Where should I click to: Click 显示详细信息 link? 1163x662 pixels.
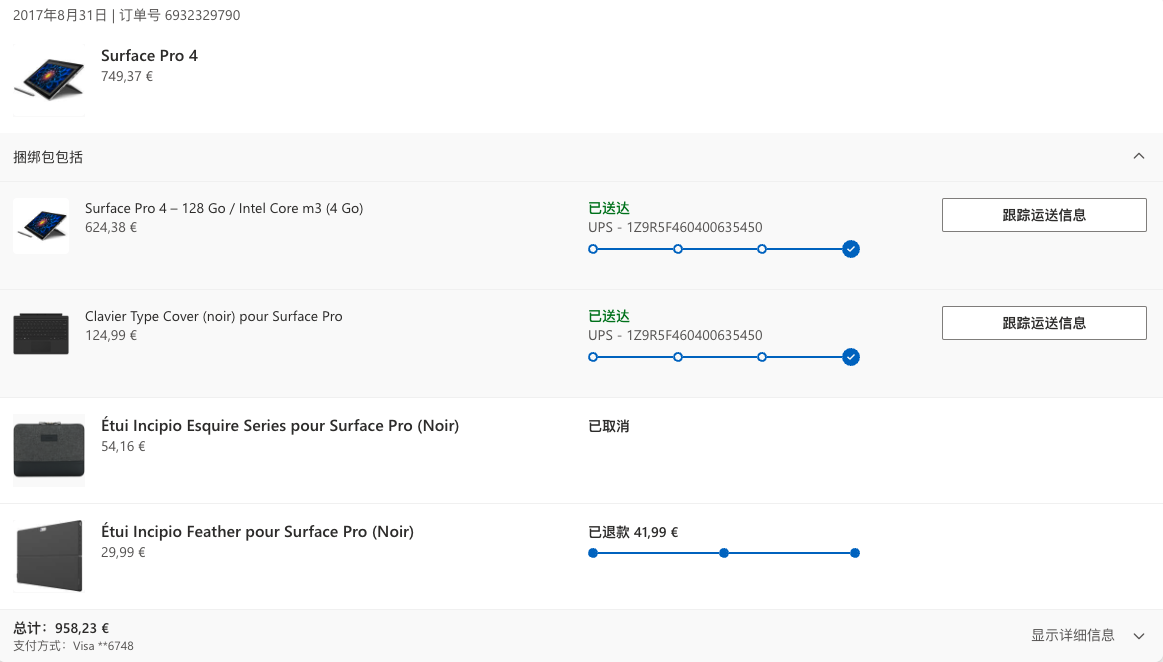point(1073,635)
